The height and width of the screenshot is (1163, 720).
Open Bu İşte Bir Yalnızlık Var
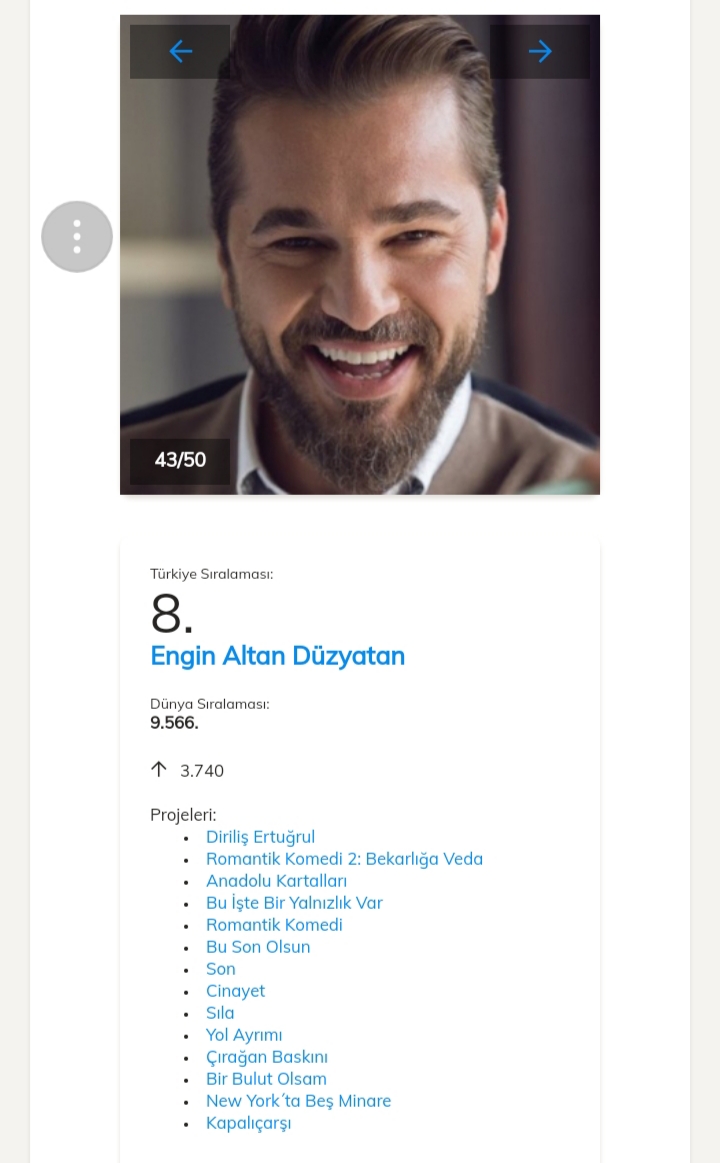click(x=294, y=903)
